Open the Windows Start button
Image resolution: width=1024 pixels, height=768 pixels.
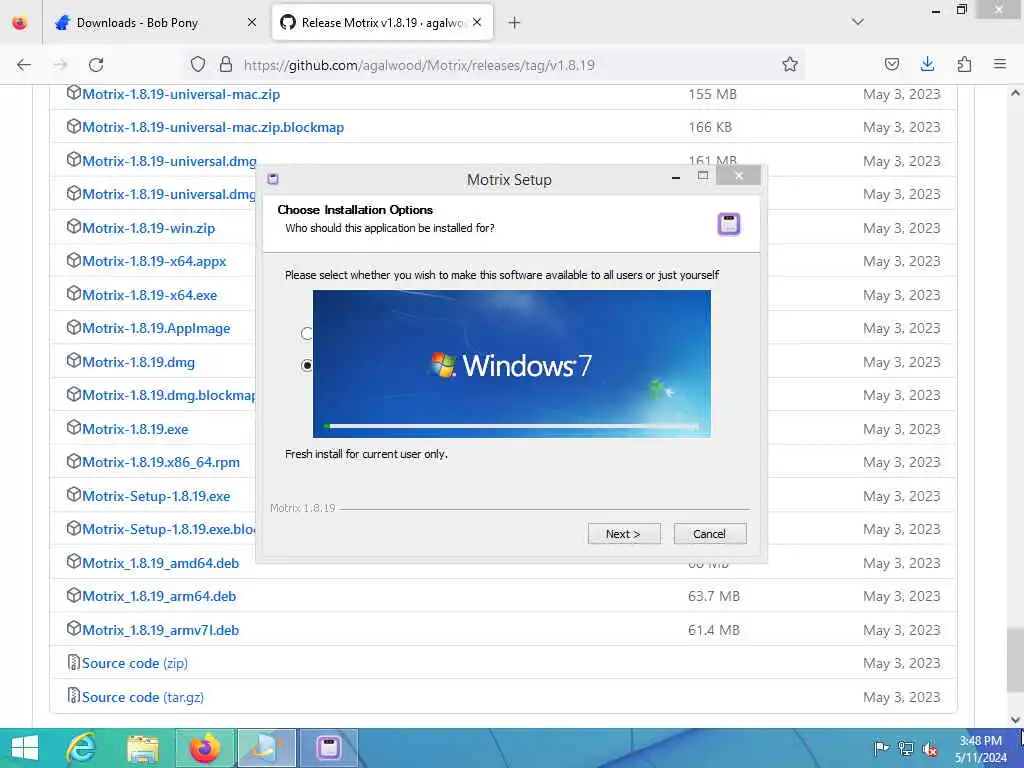(25, 748)
